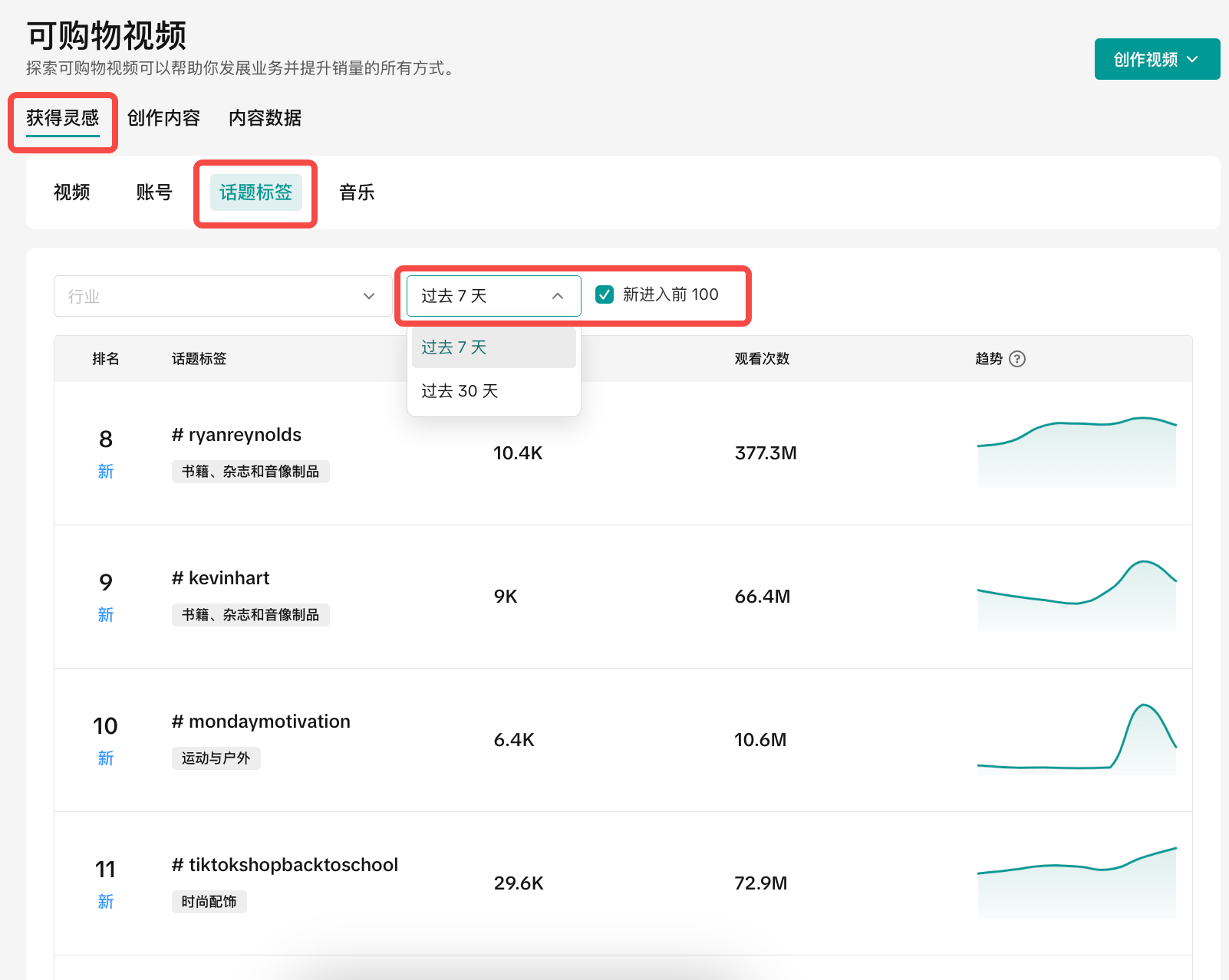Choose the 过去 7 天 option in list
1229x980 pixels.
454,347
